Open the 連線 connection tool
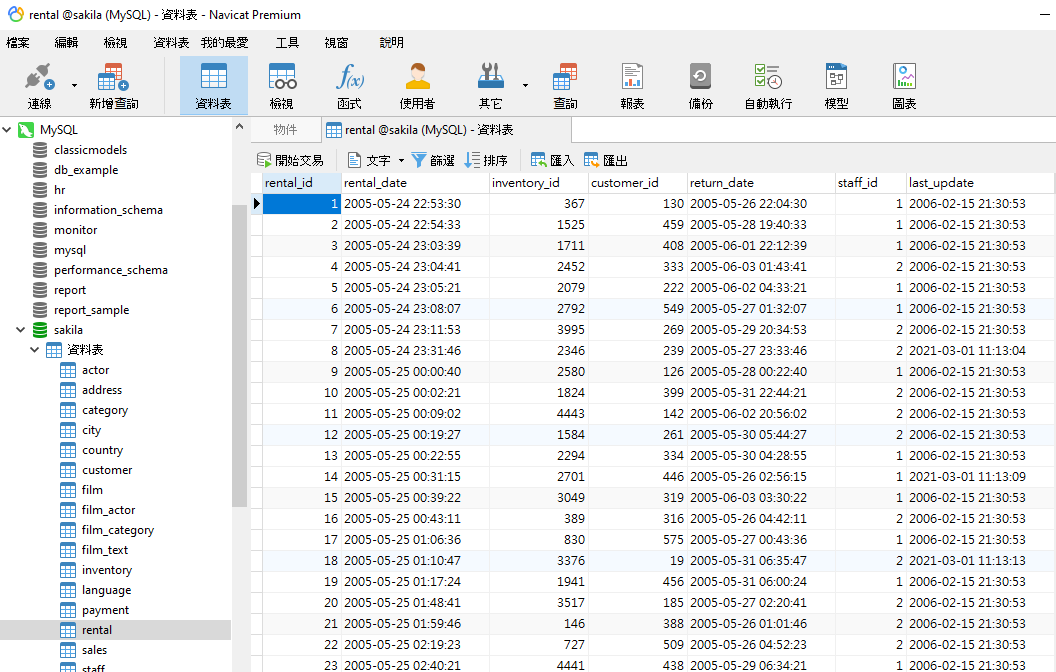 [40, 85]
